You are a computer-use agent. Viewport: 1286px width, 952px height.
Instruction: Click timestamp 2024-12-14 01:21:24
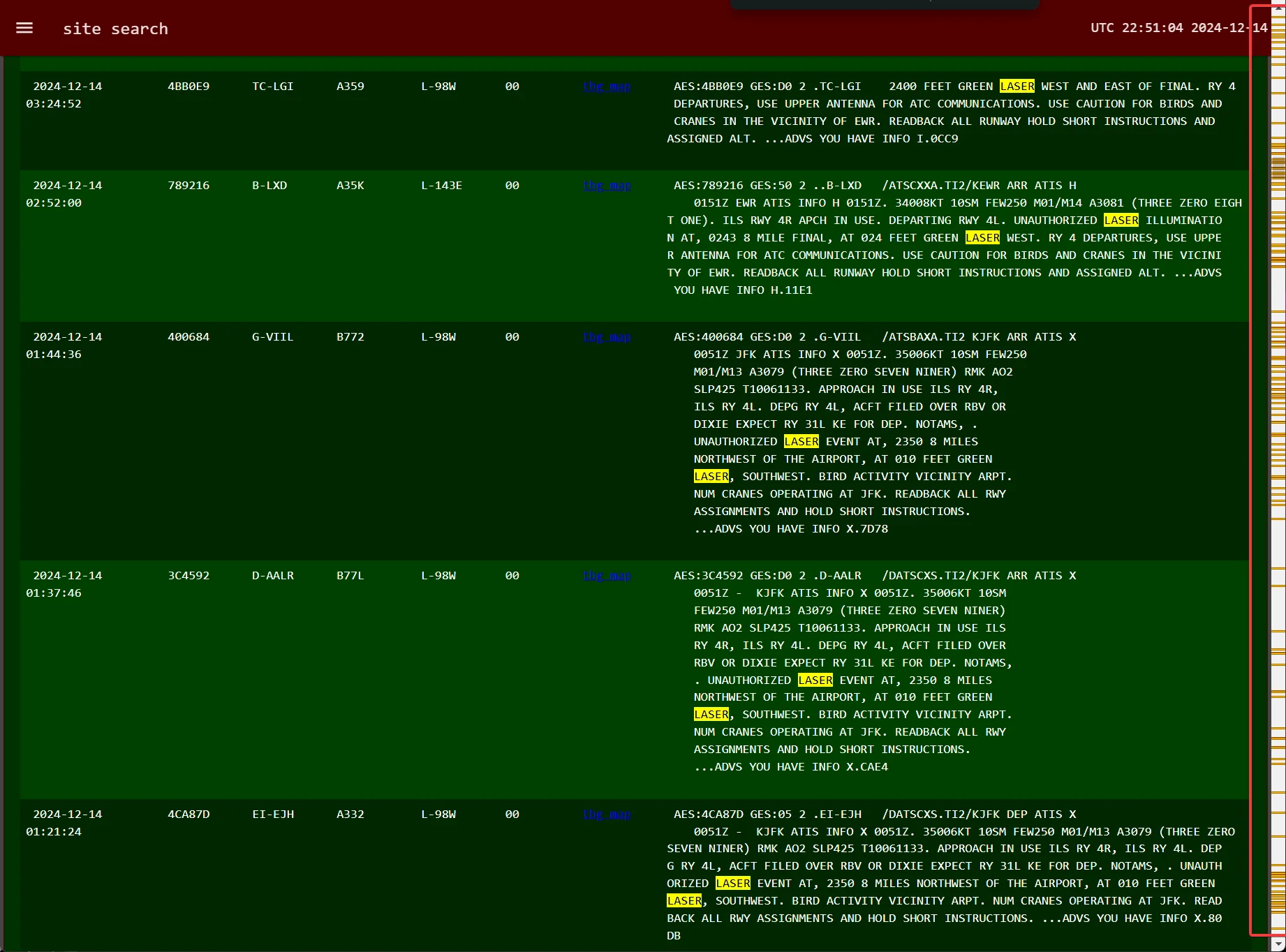tap(64, 823)
